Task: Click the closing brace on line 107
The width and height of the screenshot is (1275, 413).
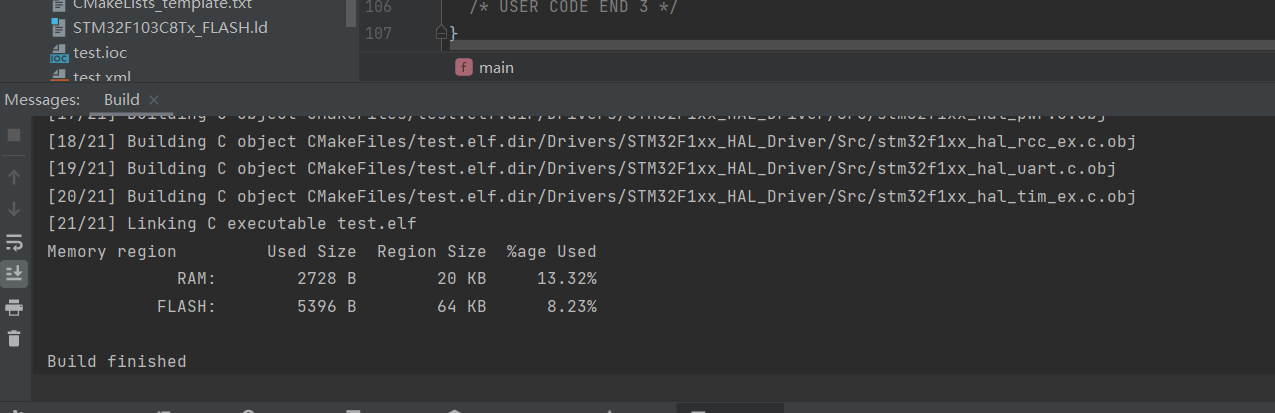Action: 453,34
